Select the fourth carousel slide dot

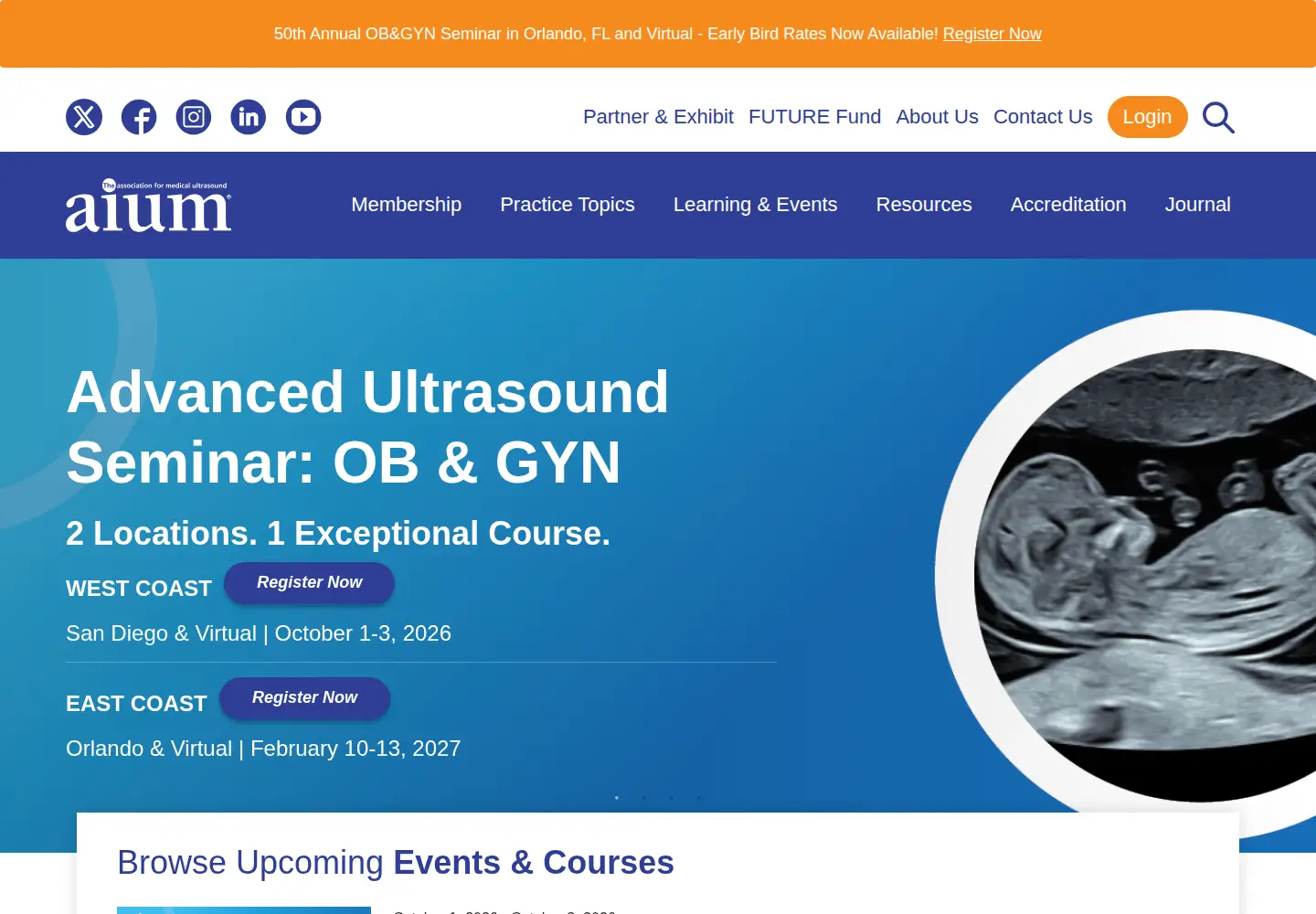[x=699, y=798]
